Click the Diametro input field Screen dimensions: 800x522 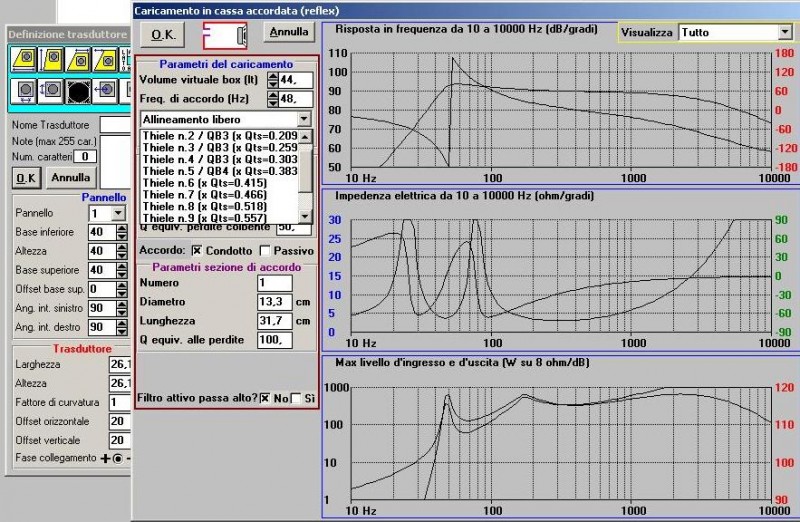[275, 302]
